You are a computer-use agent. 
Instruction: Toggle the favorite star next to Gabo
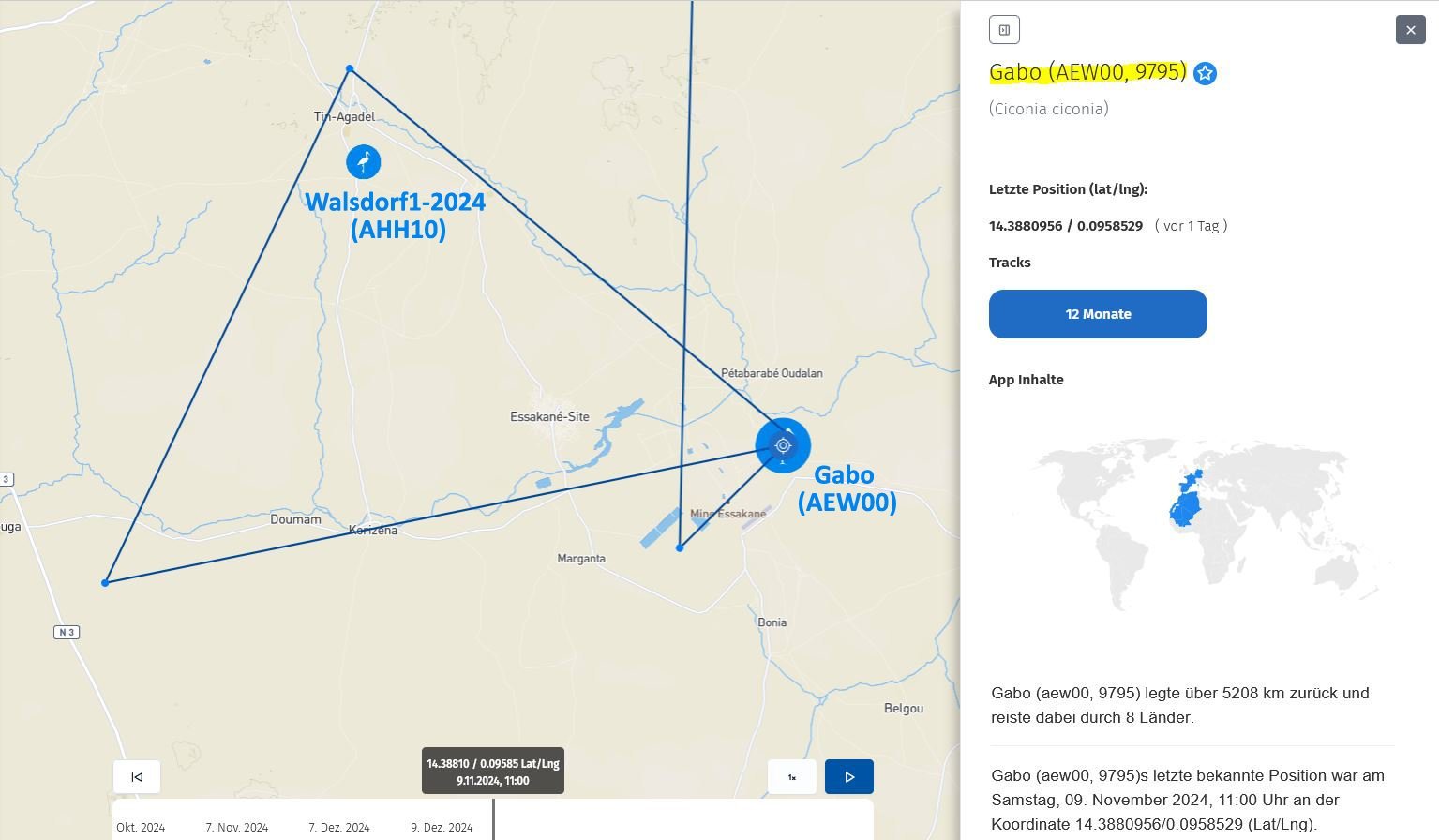[x=1206, y=73]
